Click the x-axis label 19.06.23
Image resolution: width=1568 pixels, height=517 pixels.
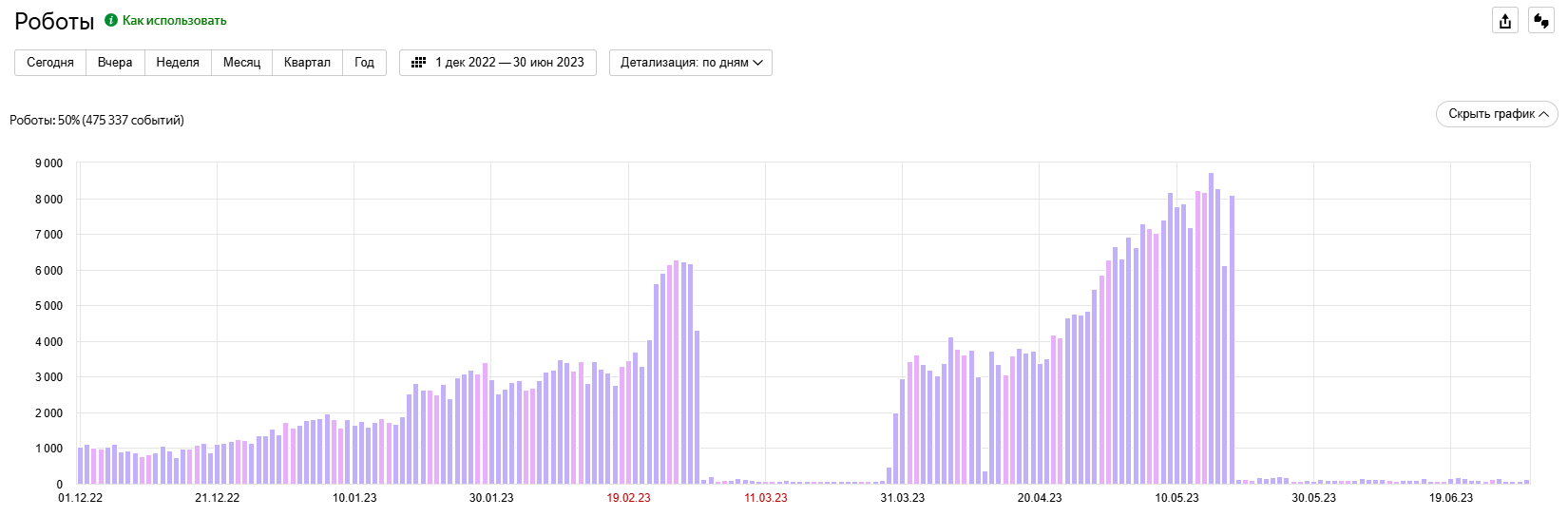pos(1451,498)
